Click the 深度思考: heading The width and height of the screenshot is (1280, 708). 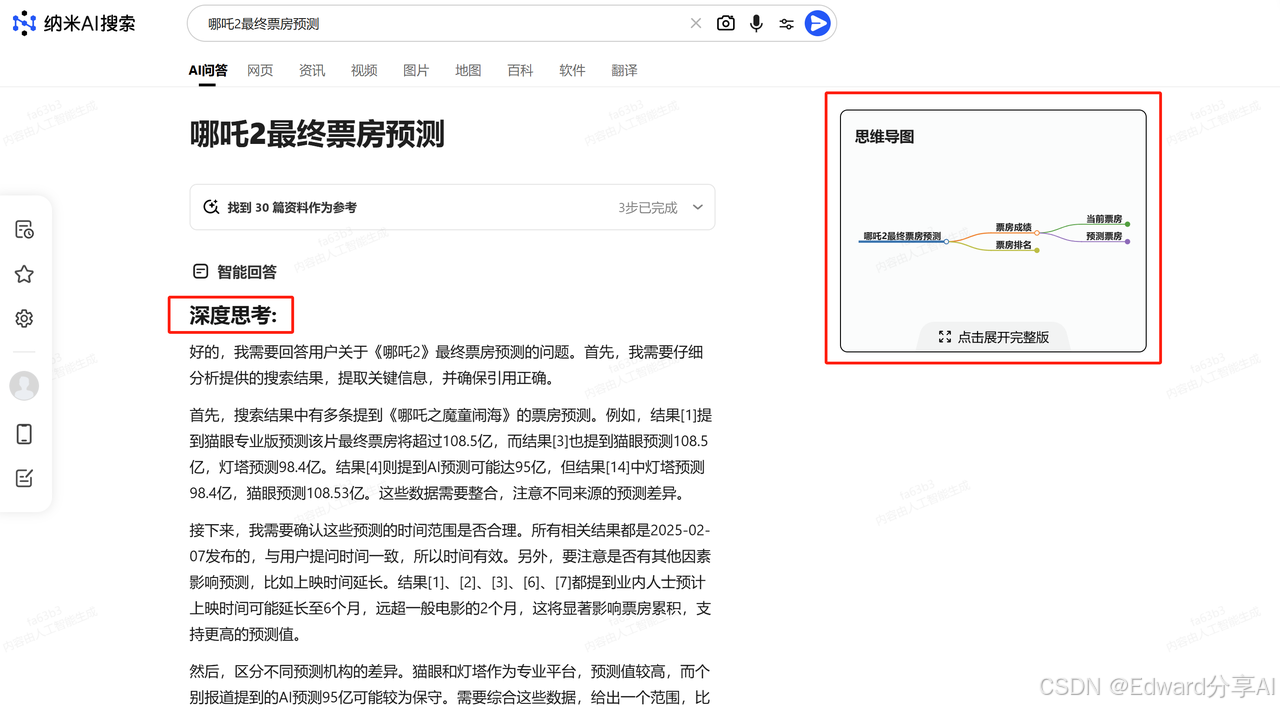(231, 316)
